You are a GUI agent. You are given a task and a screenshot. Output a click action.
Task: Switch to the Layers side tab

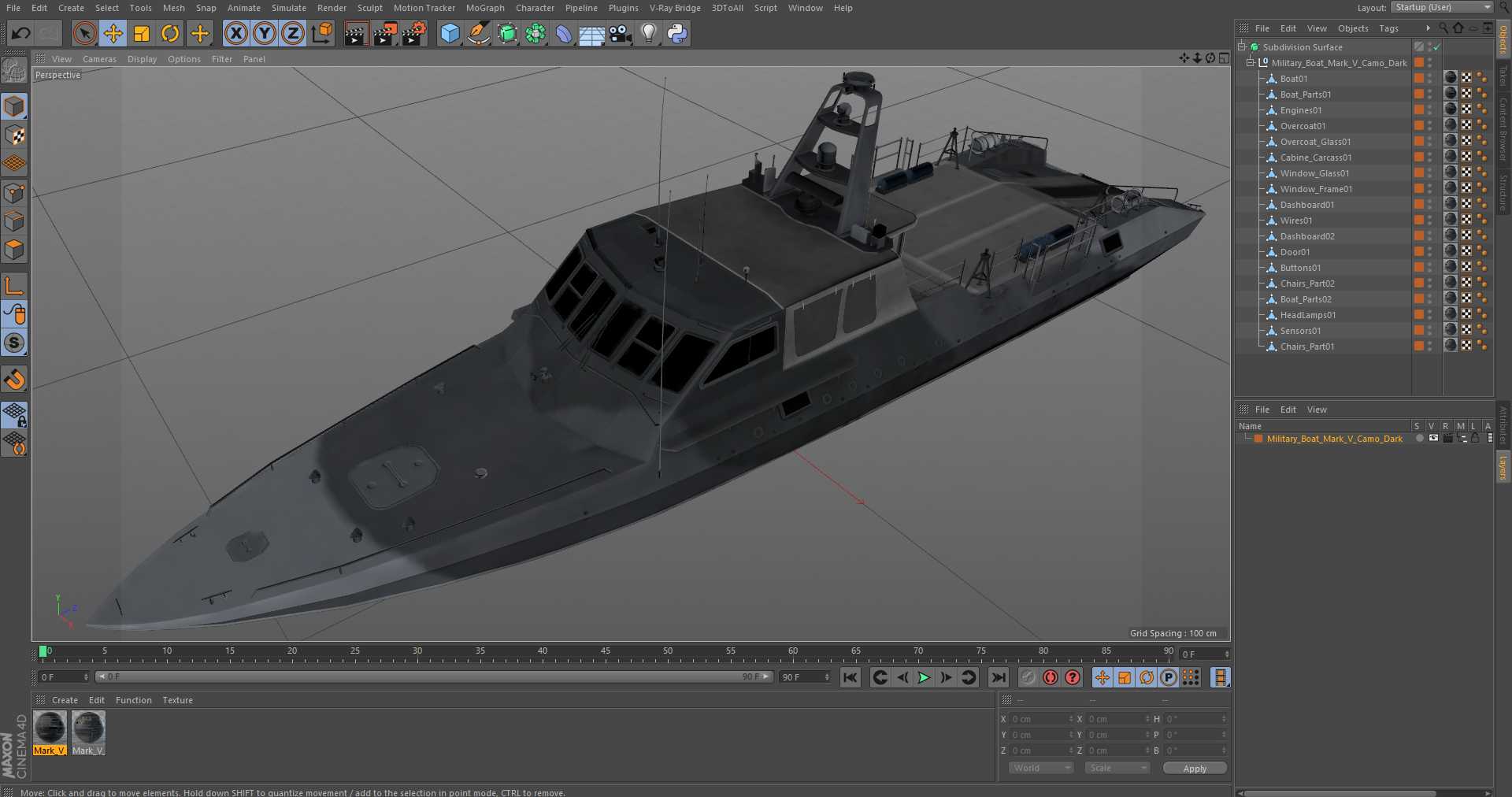(x=1503, y=466)
